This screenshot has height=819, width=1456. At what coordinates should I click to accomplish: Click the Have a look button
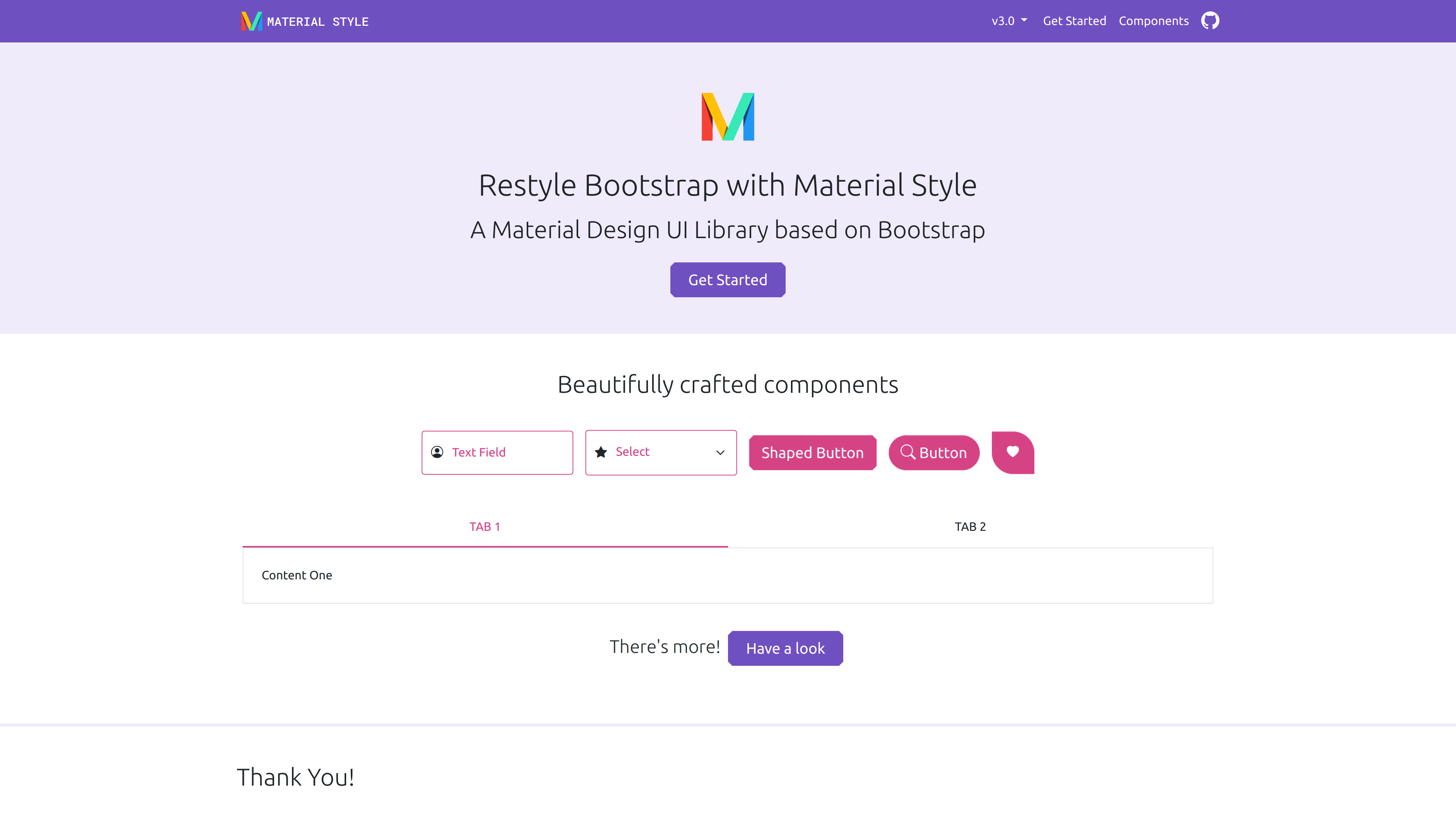click(786, 648)
